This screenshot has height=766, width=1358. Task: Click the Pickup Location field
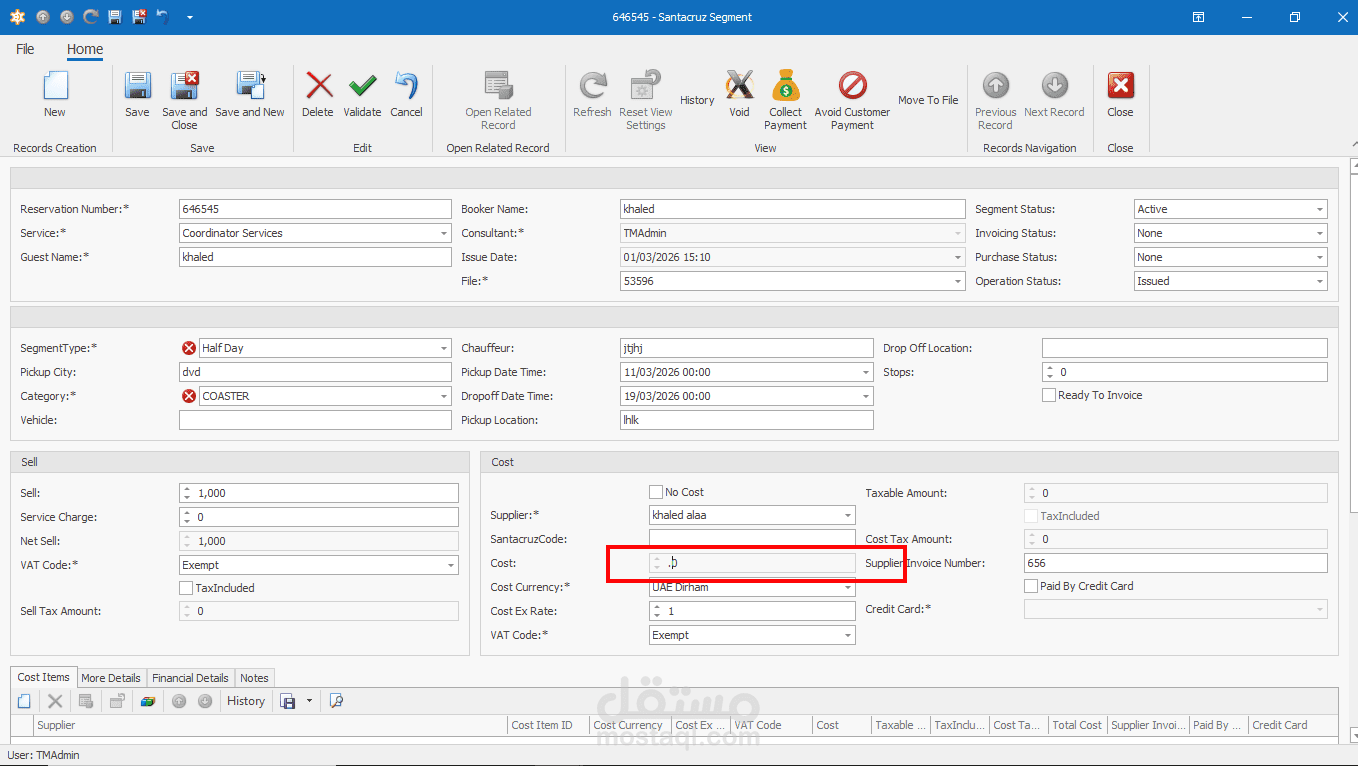747,420
